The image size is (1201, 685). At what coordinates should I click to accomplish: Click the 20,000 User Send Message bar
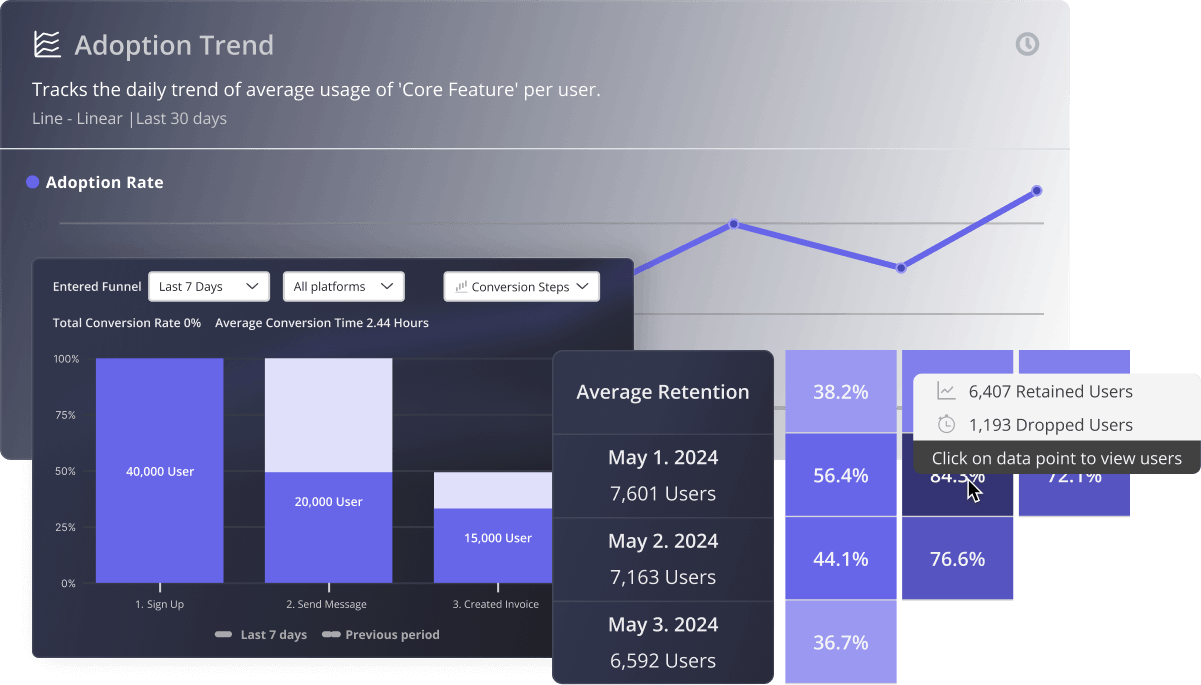[x=328, y=502]
